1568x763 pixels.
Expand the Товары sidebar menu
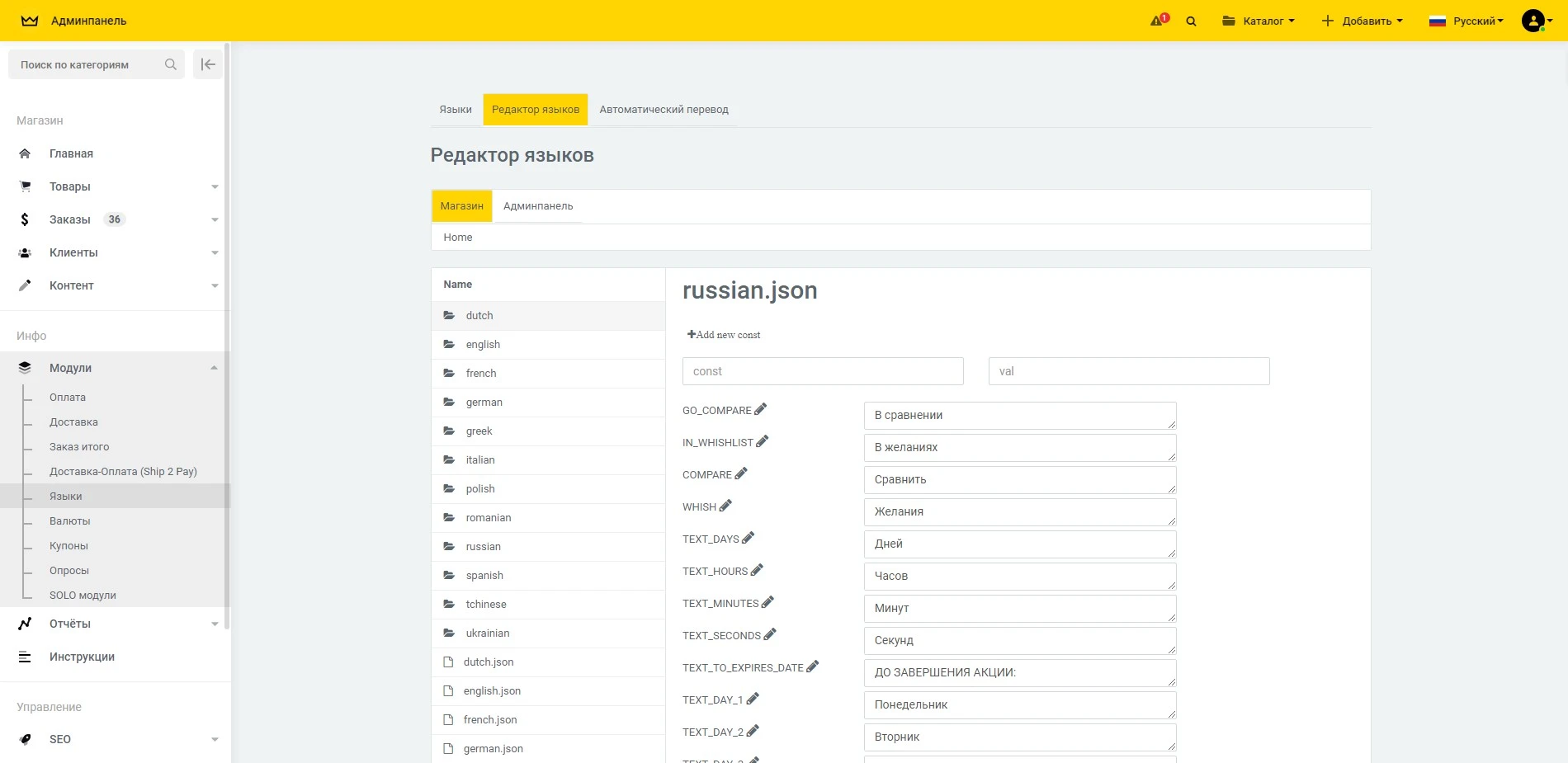coord(70,186)
